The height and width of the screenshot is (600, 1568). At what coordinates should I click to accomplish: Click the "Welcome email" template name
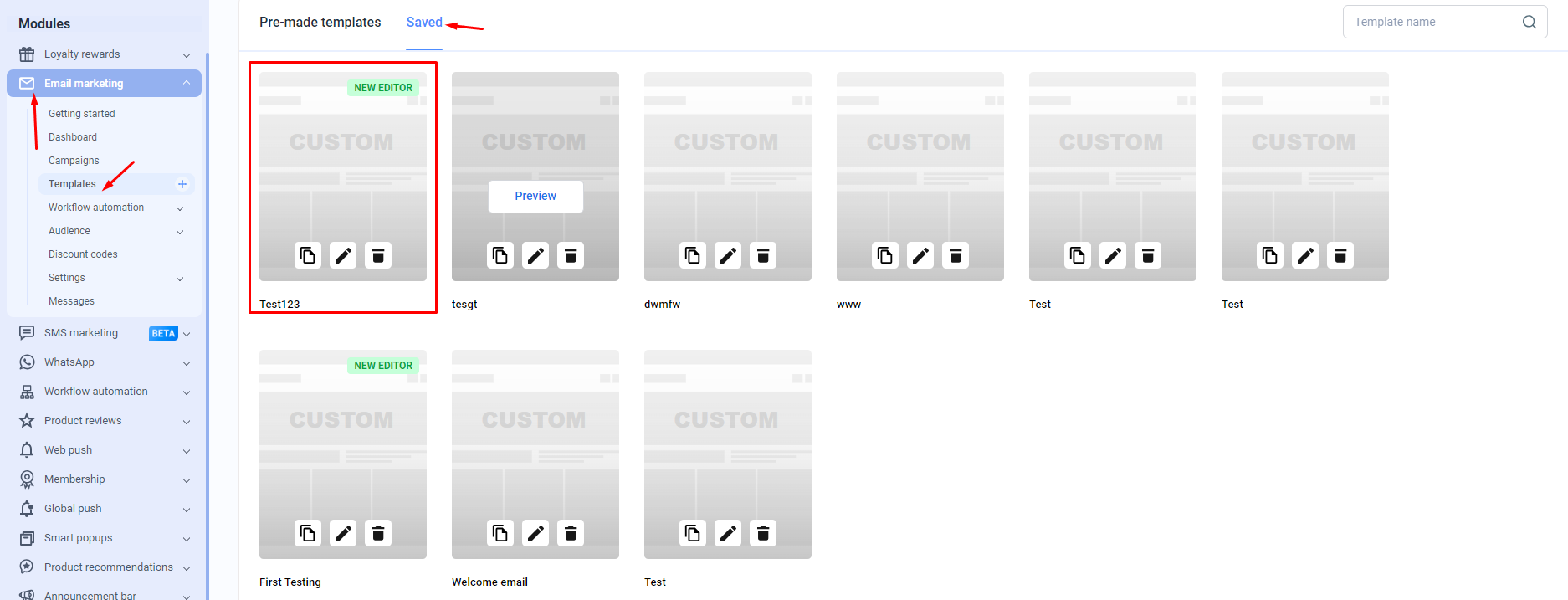point(489,582)
